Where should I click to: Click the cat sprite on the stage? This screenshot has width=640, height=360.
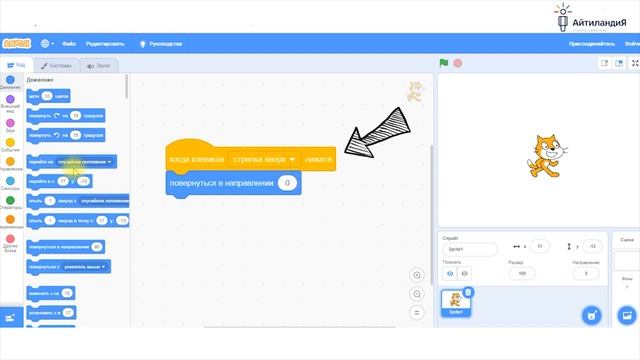pos(547,156)
